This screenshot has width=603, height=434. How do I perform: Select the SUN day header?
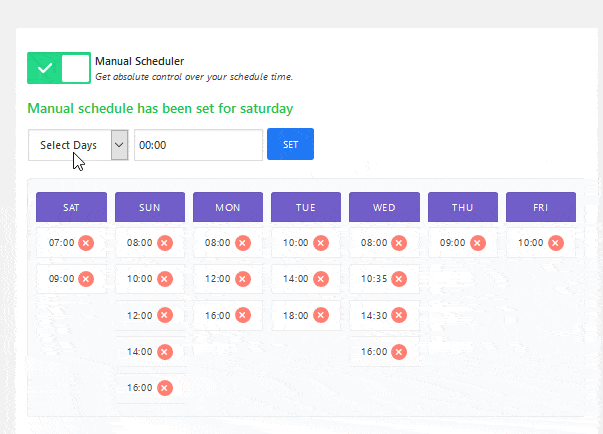[150, 207]
